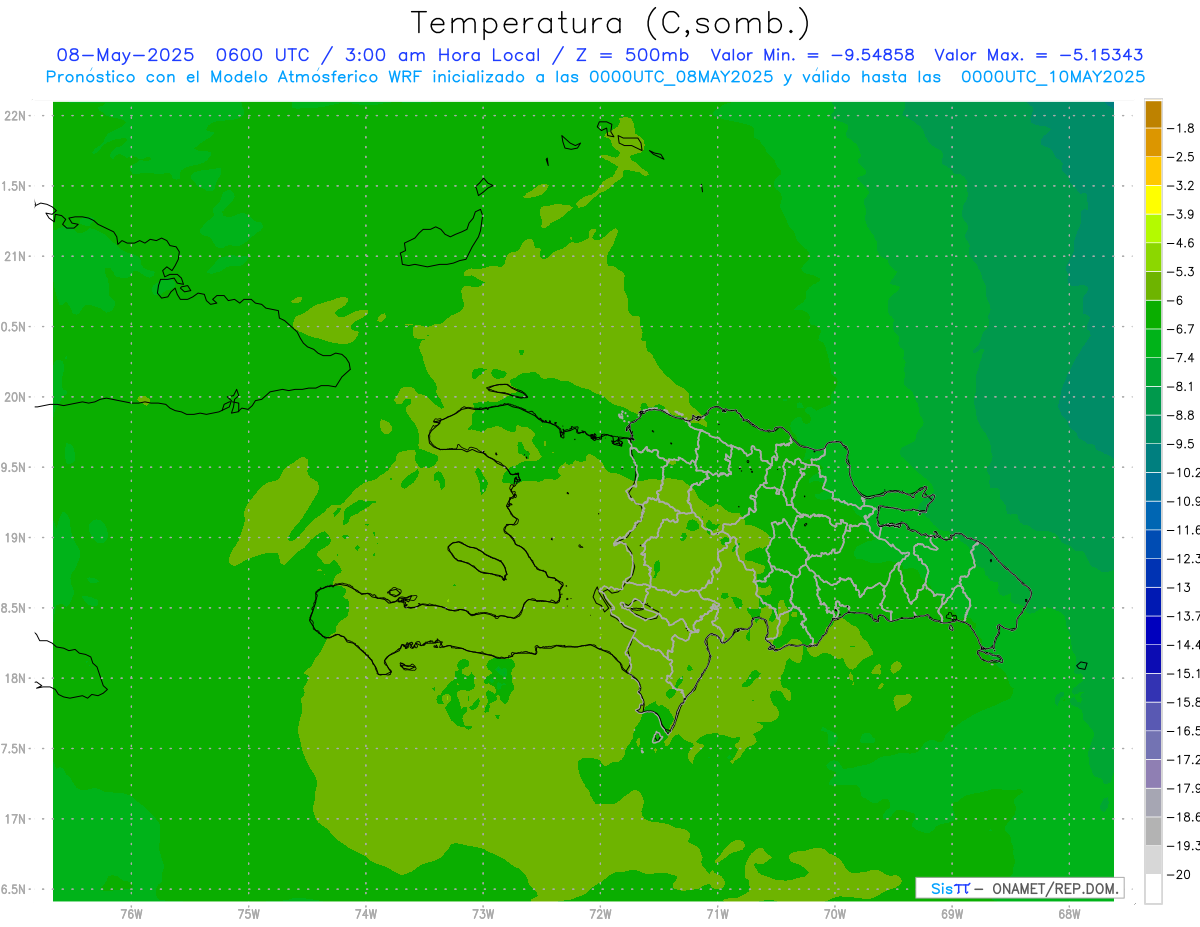Click the '0.5N' latitude label
The height and width of the screenshot is (927, 1200).
point(14,327)
